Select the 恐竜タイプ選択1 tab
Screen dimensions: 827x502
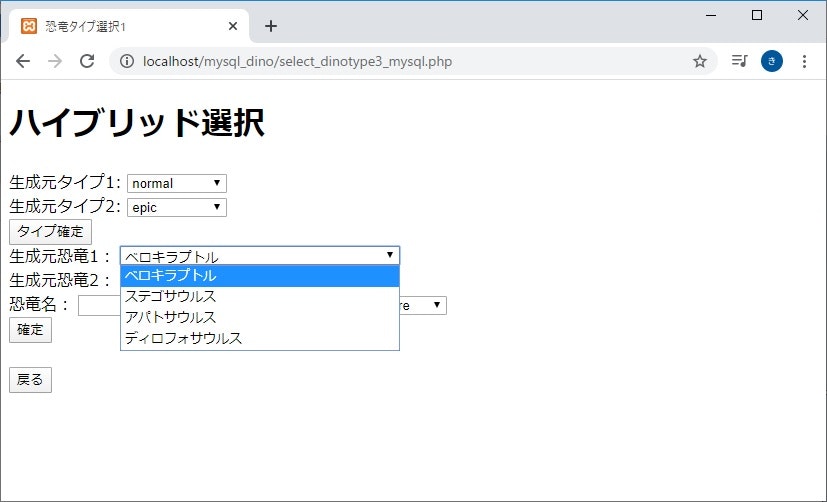(127, 26)
